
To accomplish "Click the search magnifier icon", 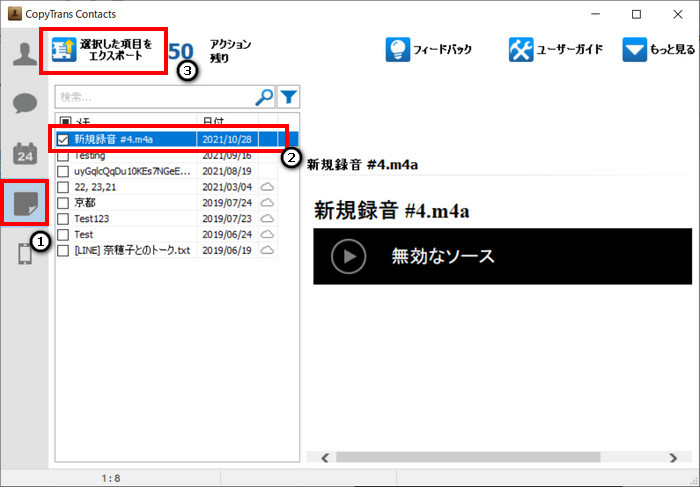I will (x=264, y=97).
